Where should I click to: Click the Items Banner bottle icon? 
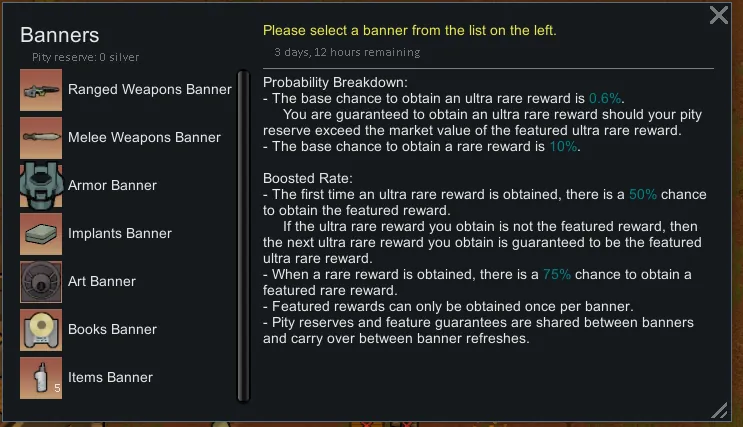coord(41,378)
